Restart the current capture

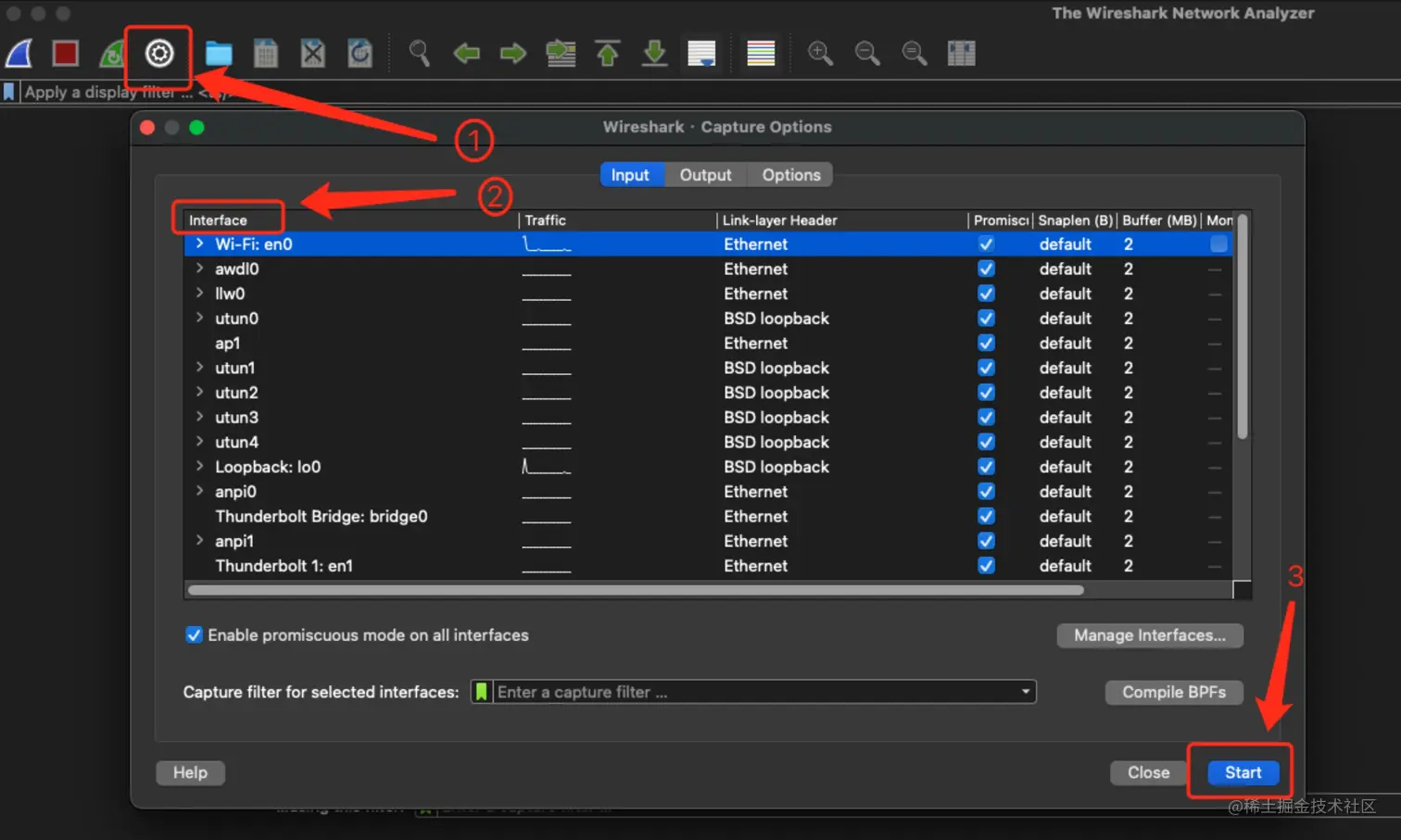(112, 54)
